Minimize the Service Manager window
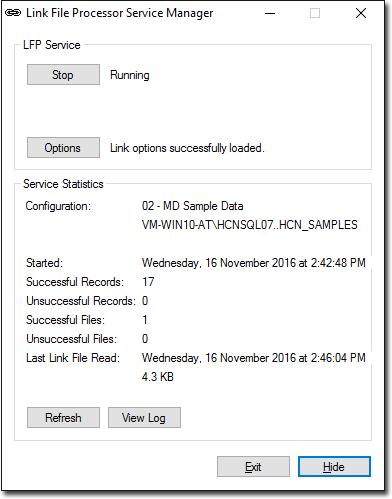Image resolution: width=392 pixels, height=499 pixels. pos(270,13)
